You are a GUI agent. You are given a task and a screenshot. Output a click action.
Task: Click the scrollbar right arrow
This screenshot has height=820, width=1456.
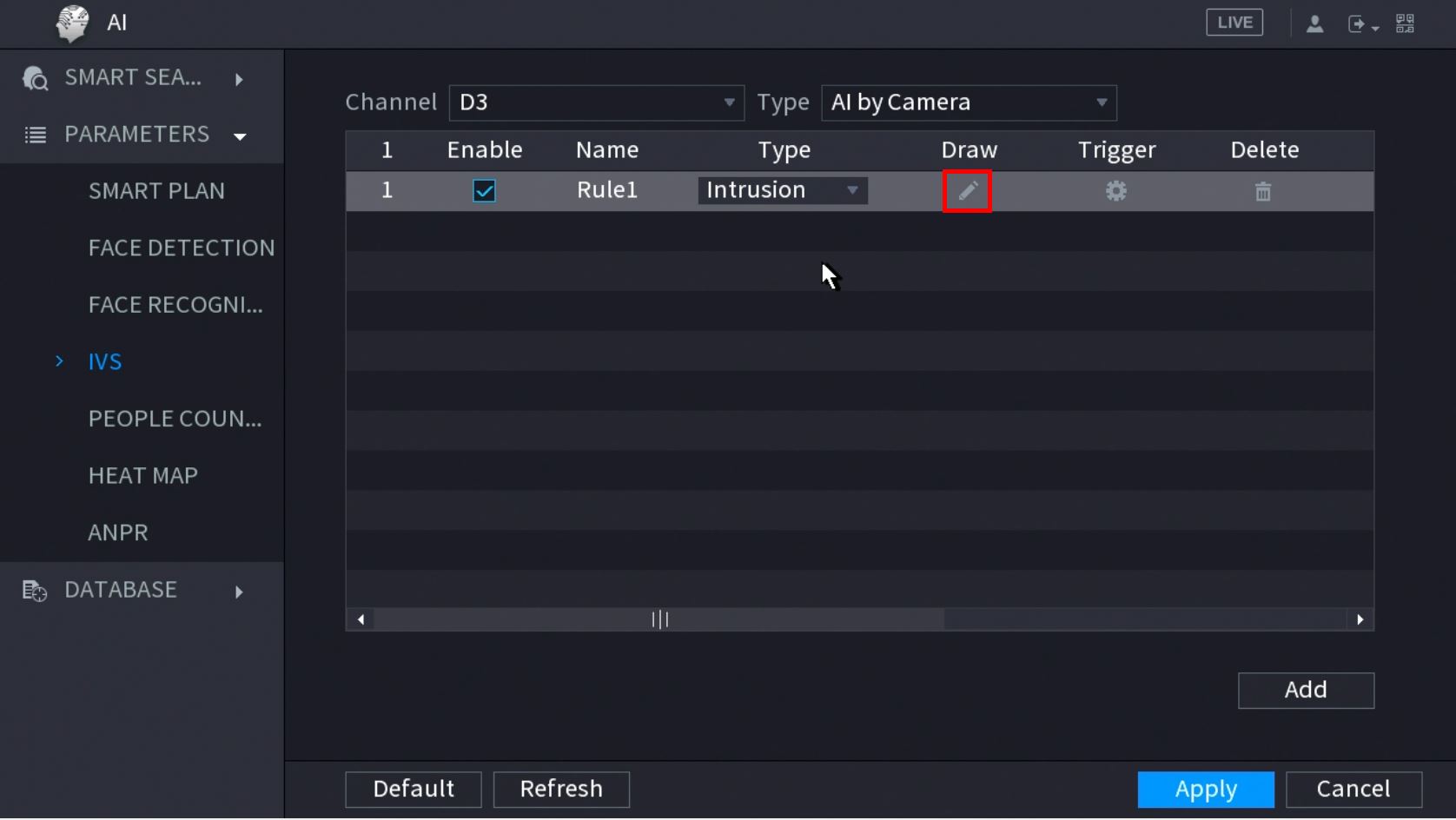tap(1360, 619)
